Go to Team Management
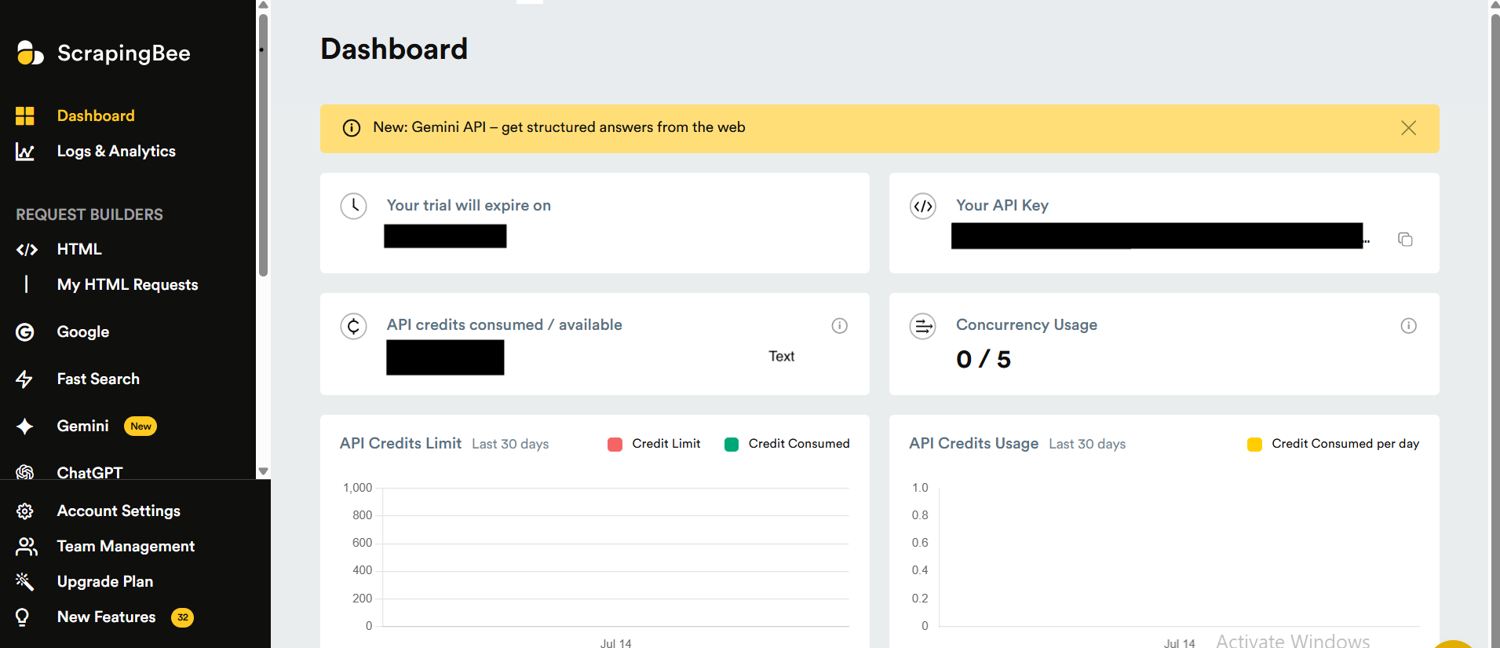 [126, 546]
